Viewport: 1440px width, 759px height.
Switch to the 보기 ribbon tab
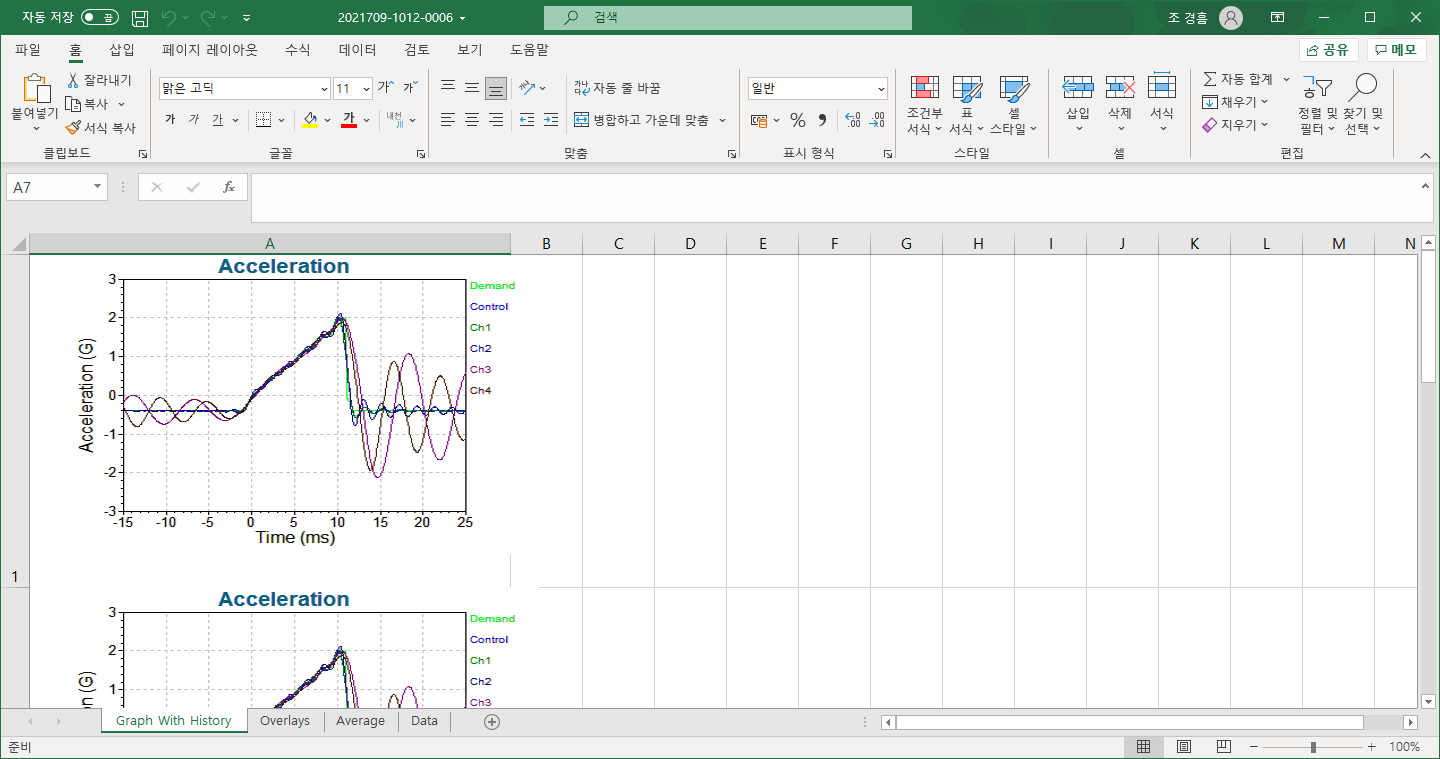(469, 50)
